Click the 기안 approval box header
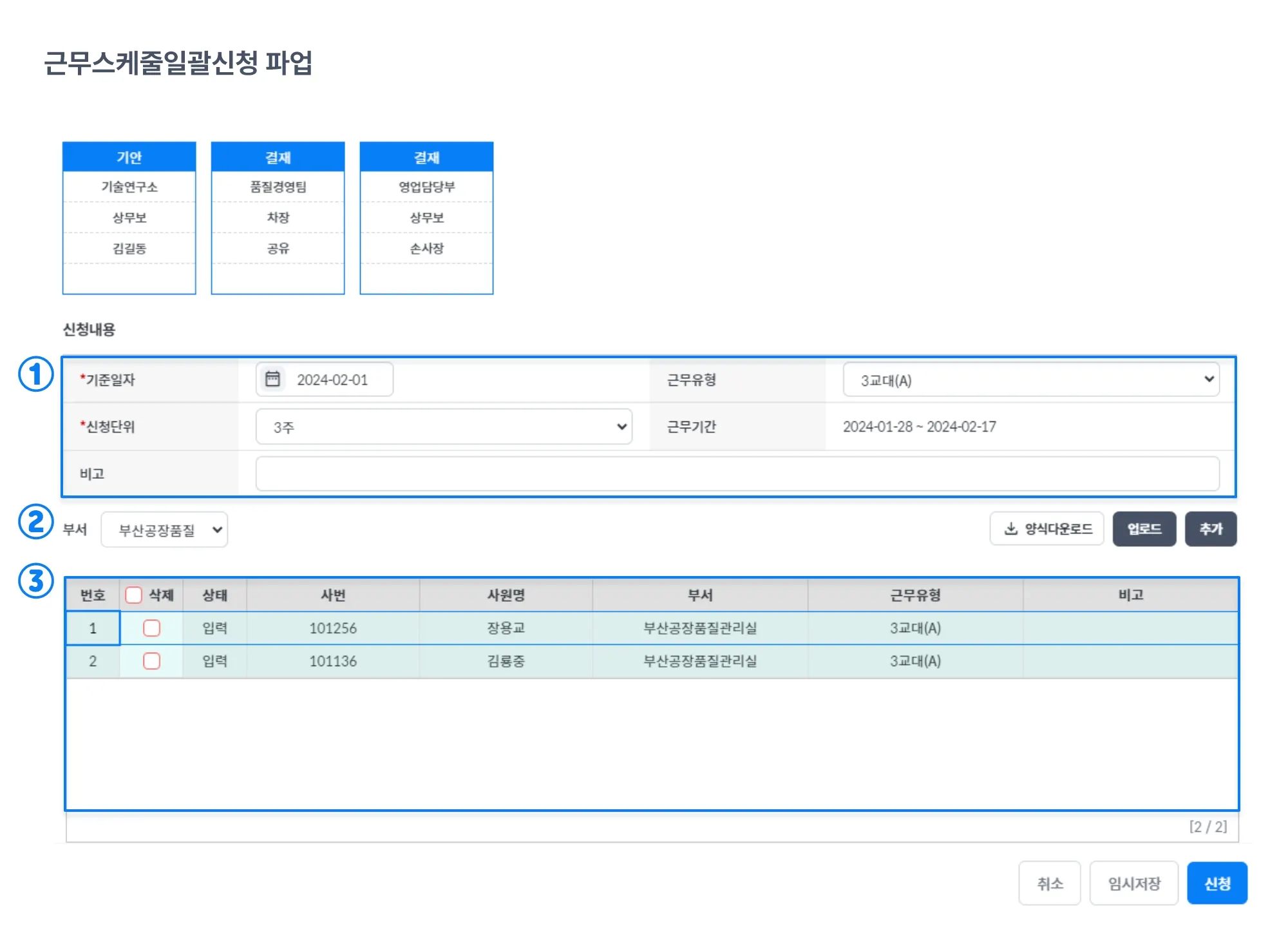This screenshot has width=1288, height=951. point(129,157)
